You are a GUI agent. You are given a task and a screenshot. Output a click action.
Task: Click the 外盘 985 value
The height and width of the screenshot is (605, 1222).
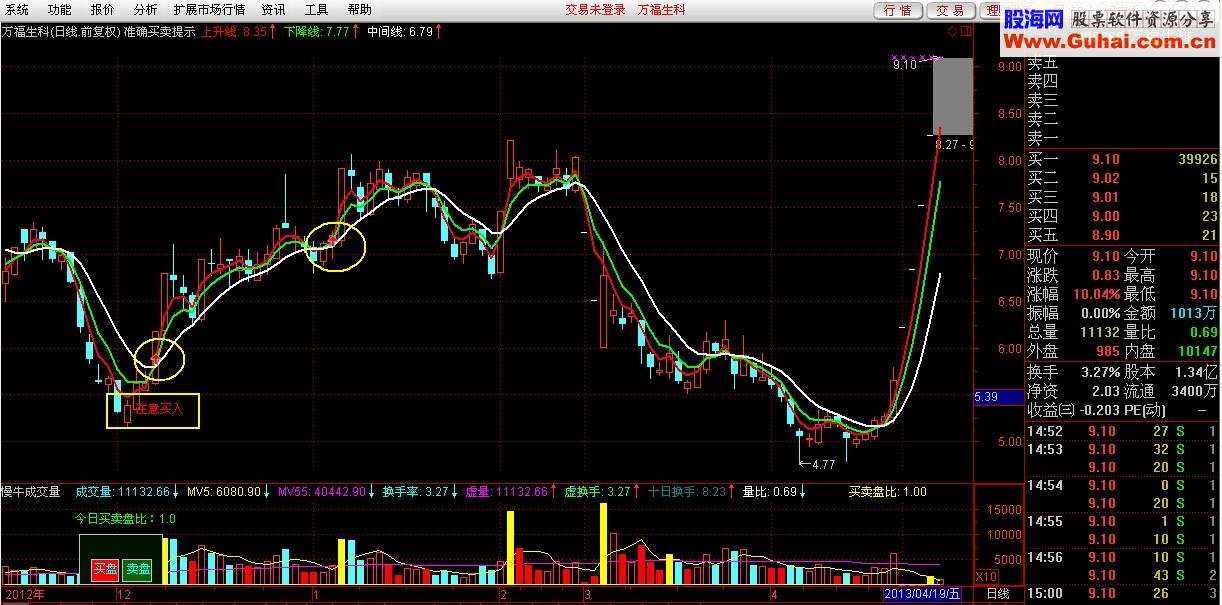(1108, 351)
